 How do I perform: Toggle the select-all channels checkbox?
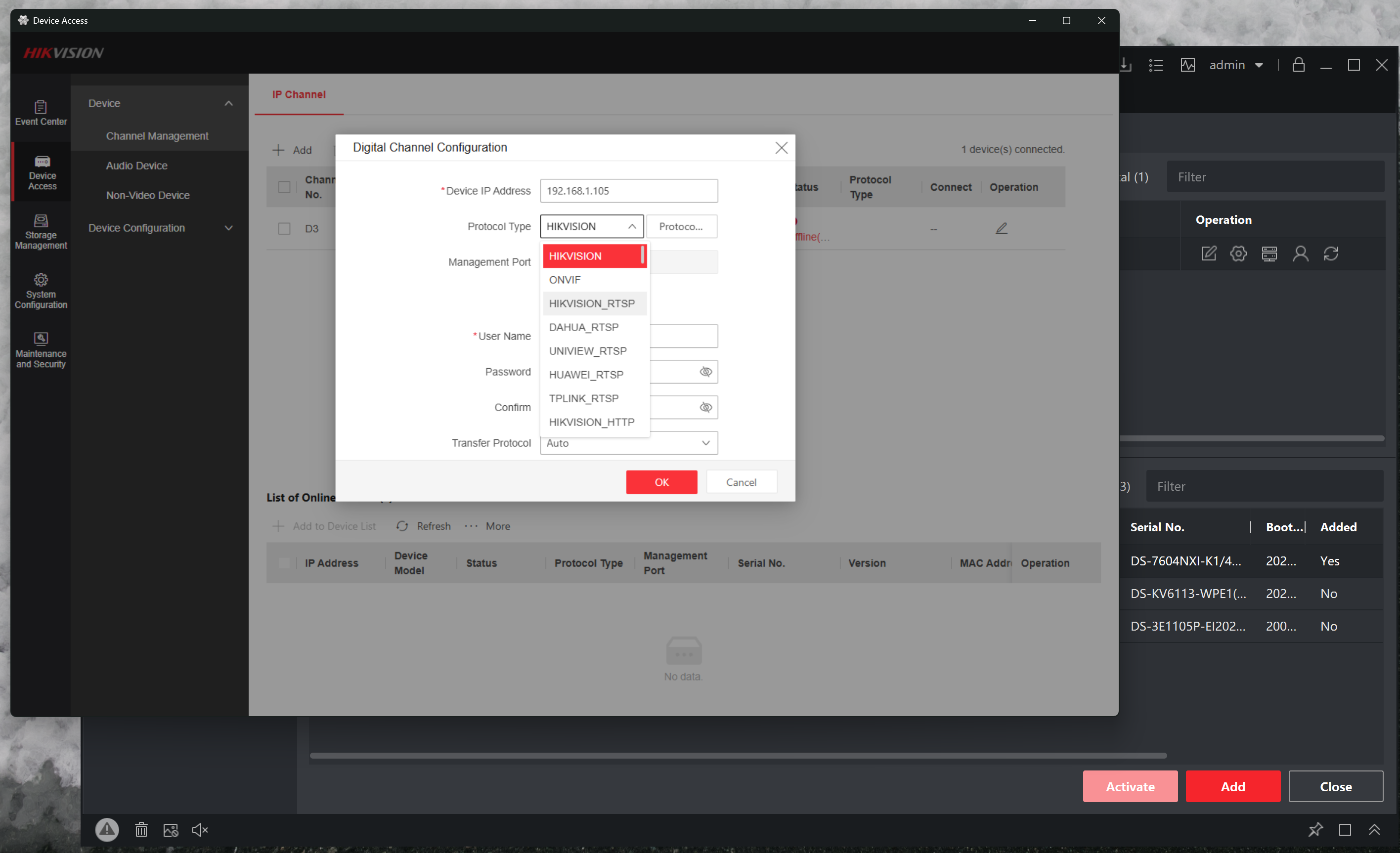pos(284,187)
